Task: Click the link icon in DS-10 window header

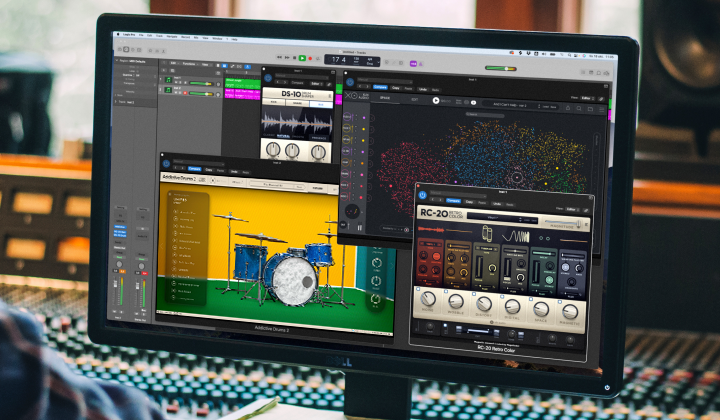Action: (329, 84)
